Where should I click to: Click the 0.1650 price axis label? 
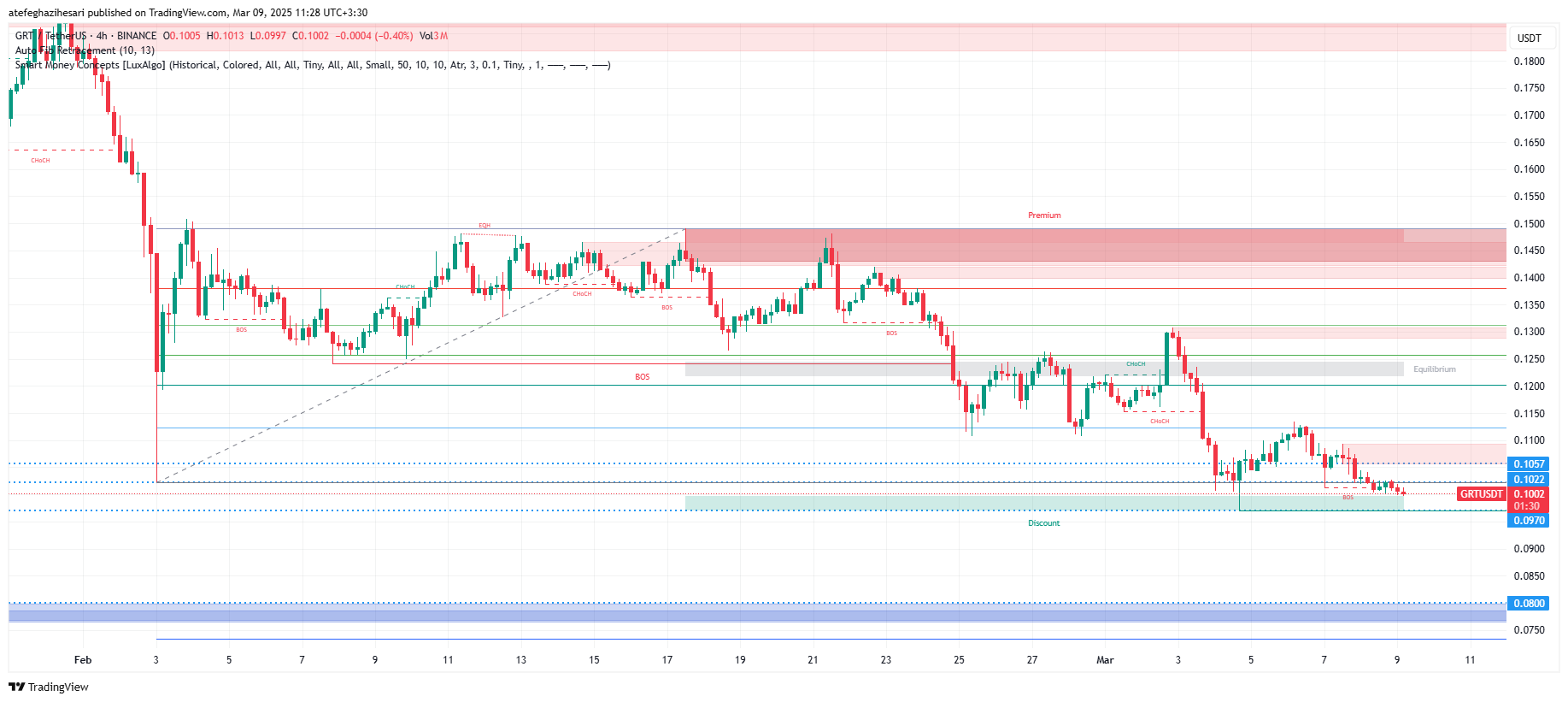click(x=1530, y=143)
